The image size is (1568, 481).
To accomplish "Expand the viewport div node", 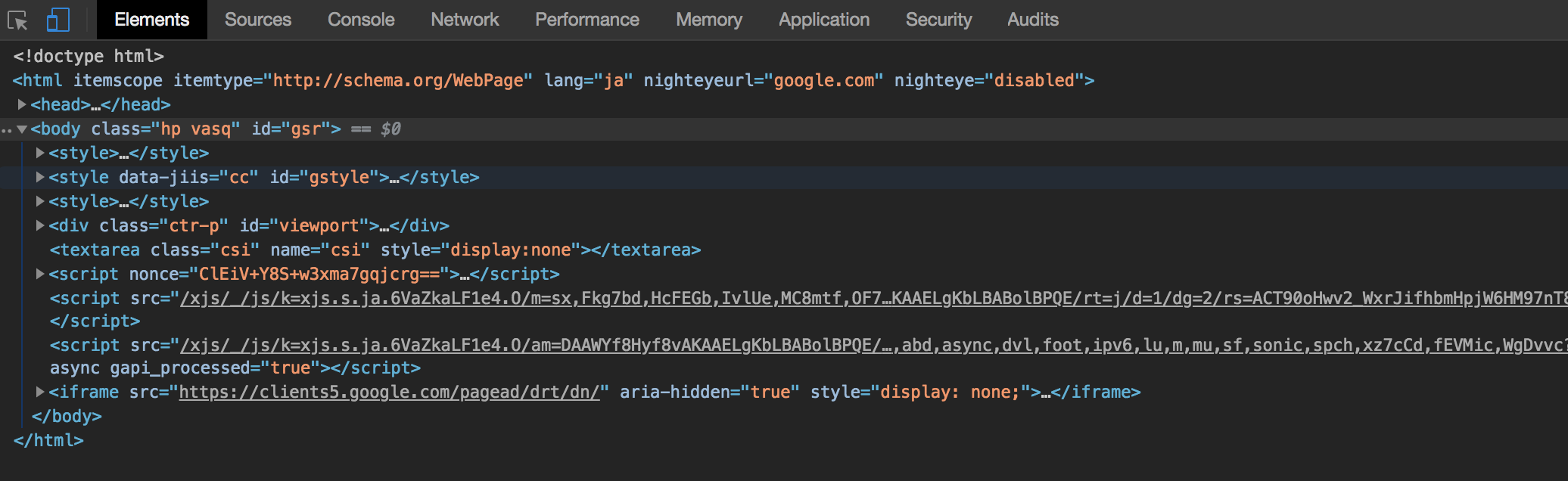I will [40, 225].
